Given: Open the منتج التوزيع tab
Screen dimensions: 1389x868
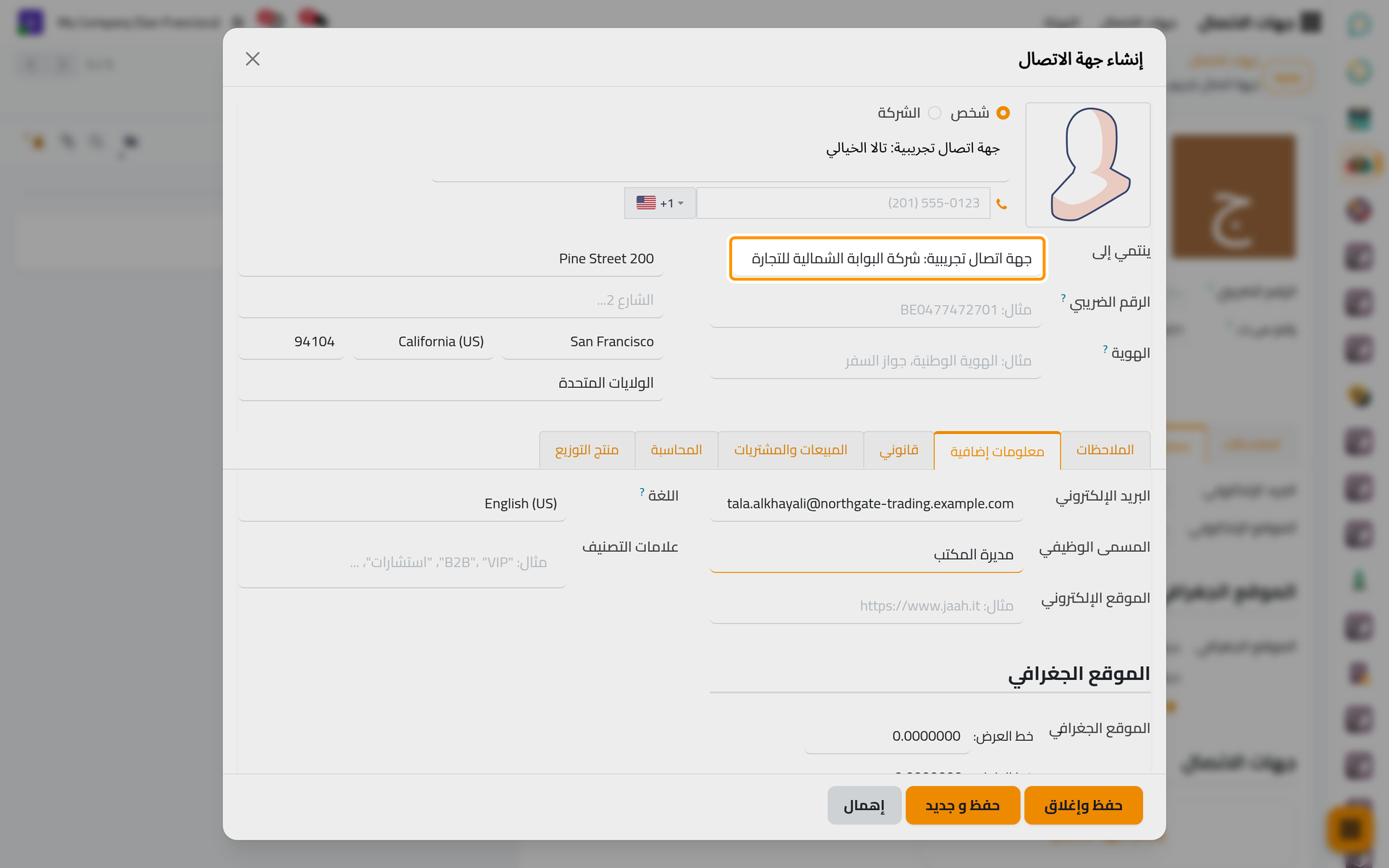Looking at the screenshot, I should pos(587,450).
